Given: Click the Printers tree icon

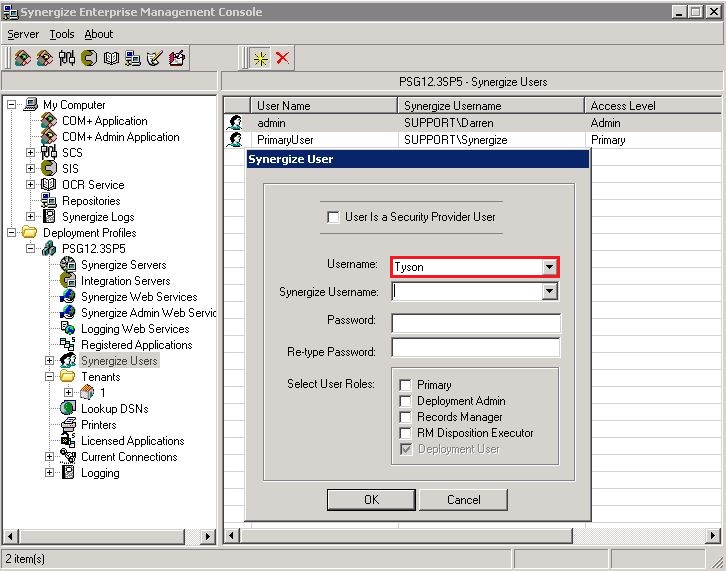Looking at the screenshot, I should click(x=68, y=424).
